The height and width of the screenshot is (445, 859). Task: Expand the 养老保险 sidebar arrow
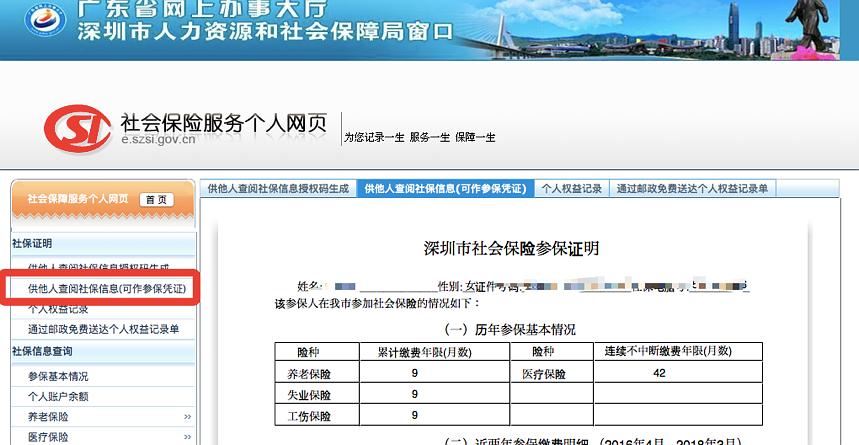187,417
